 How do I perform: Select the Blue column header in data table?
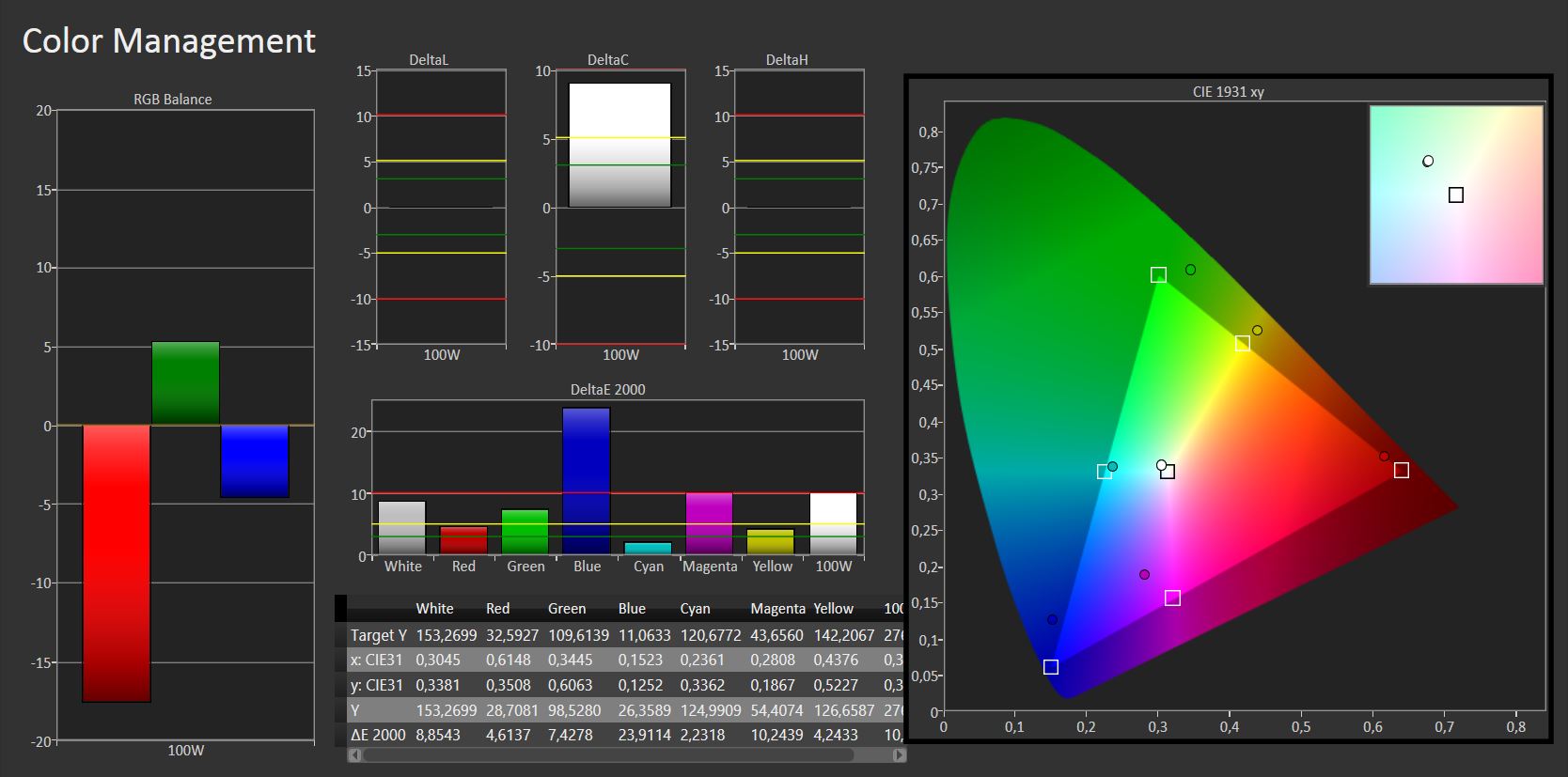(x=632, y=609)
